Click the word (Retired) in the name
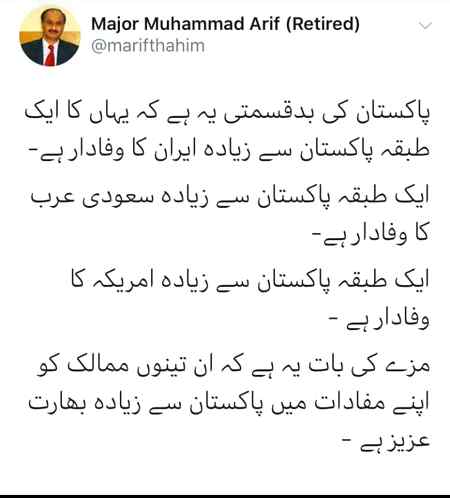The image size is (450, 498). (x=323, y=24)
